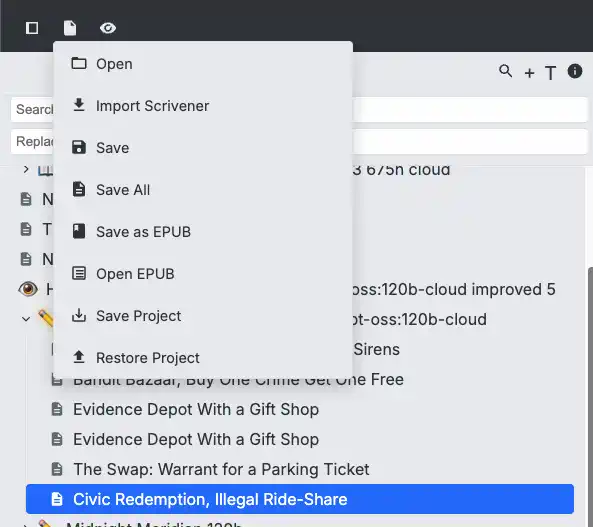Viewport: 593px width, 527px height.
Task: Toggle the sidebar panel icon
Action: click(x=32, y=28)
